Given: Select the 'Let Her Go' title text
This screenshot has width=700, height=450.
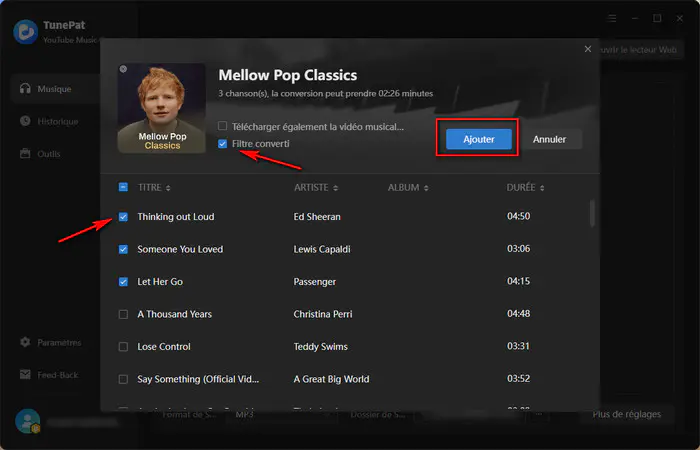Looking at the screenshot, I should tap(160, 282).
